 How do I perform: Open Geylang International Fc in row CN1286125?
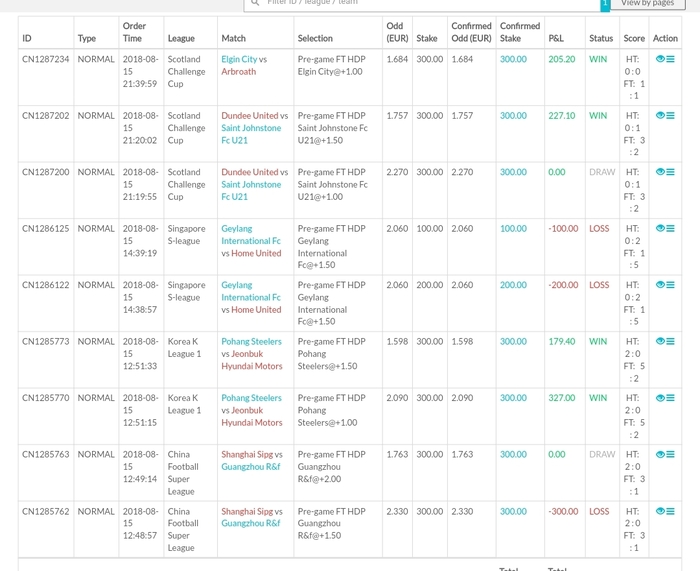[251, 235]
